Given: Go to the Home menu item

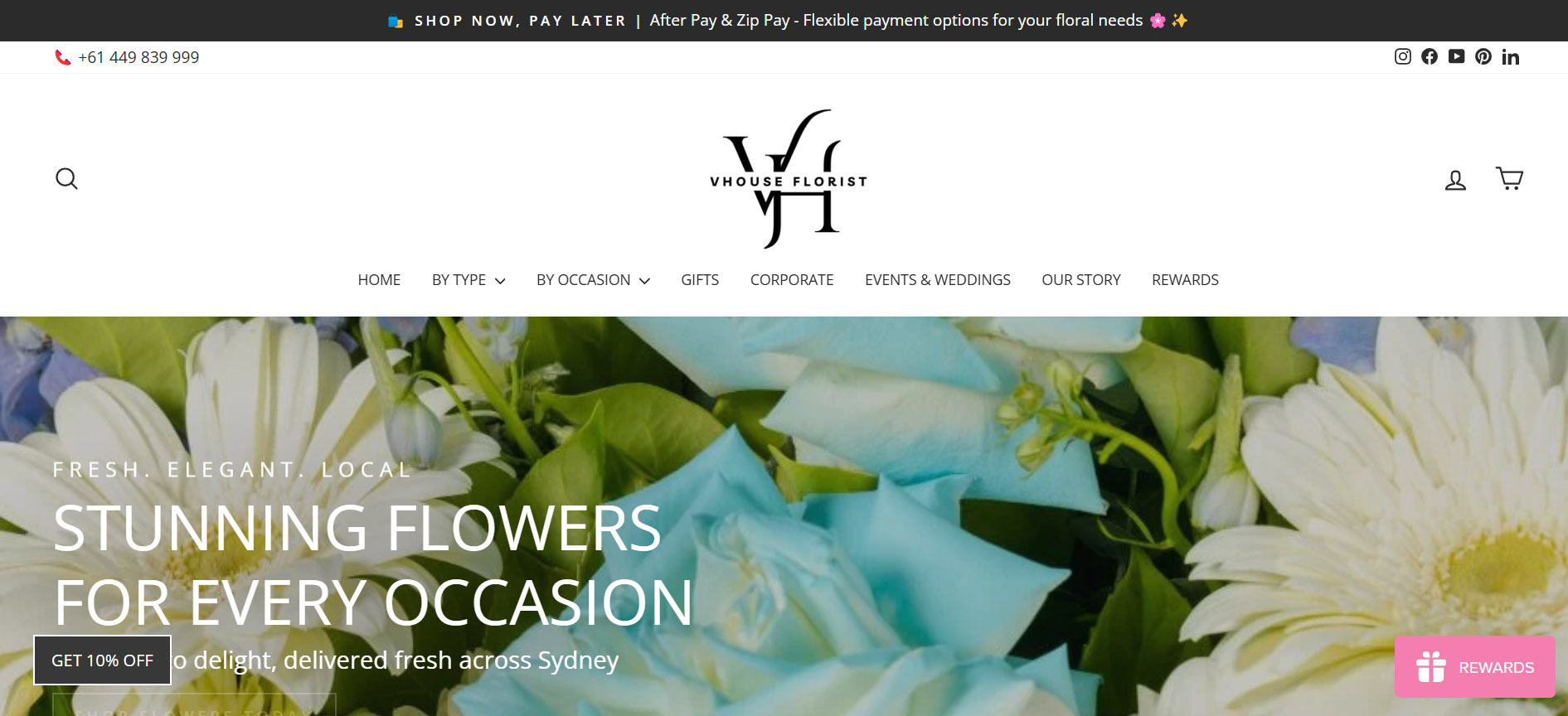Looking at the screenshot, I should (379, 280).
